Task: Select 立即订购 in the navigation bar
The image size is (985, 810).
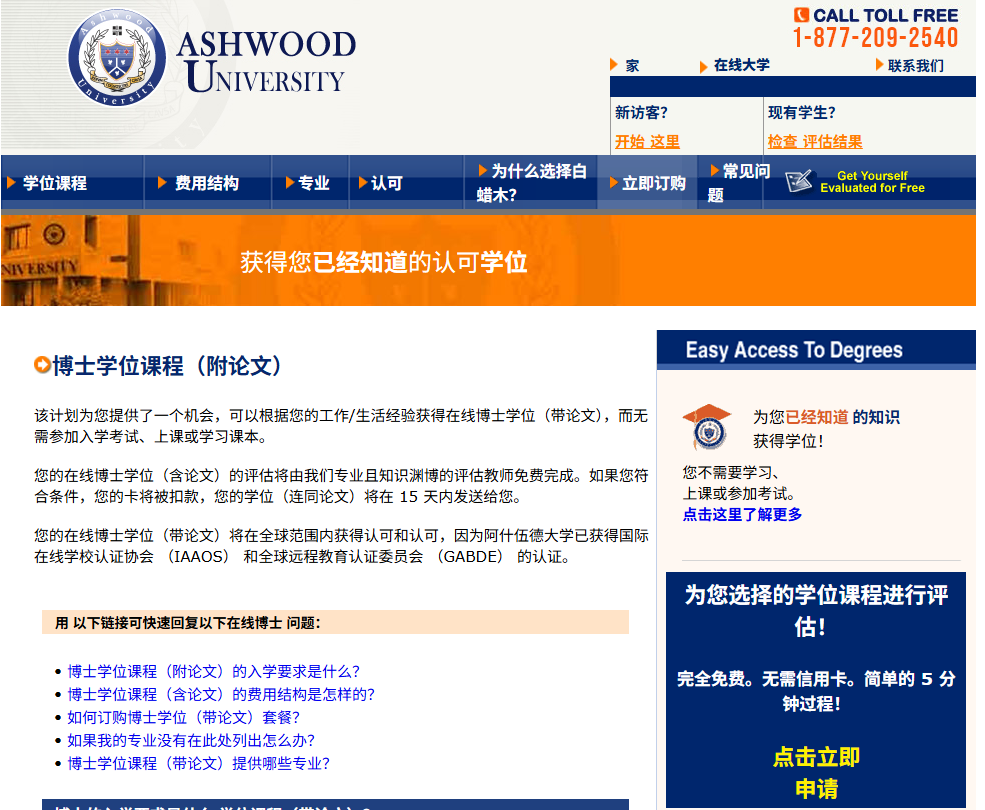Action: pos(653,183)
